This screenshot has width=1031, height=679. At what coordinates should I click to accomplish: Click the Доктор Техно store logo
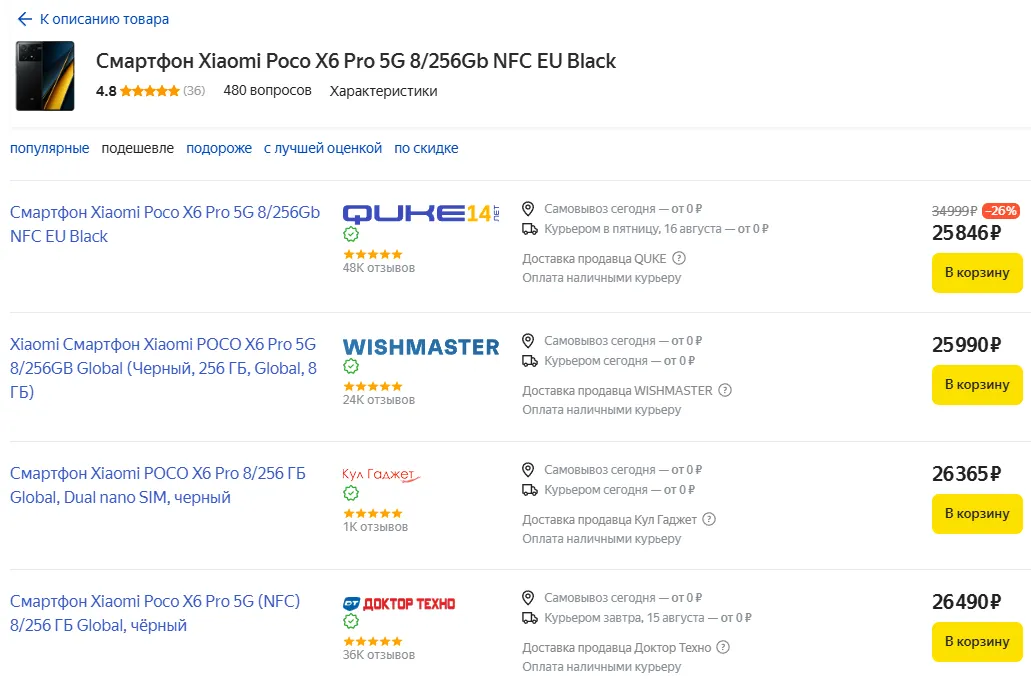(x=399, y=603)
